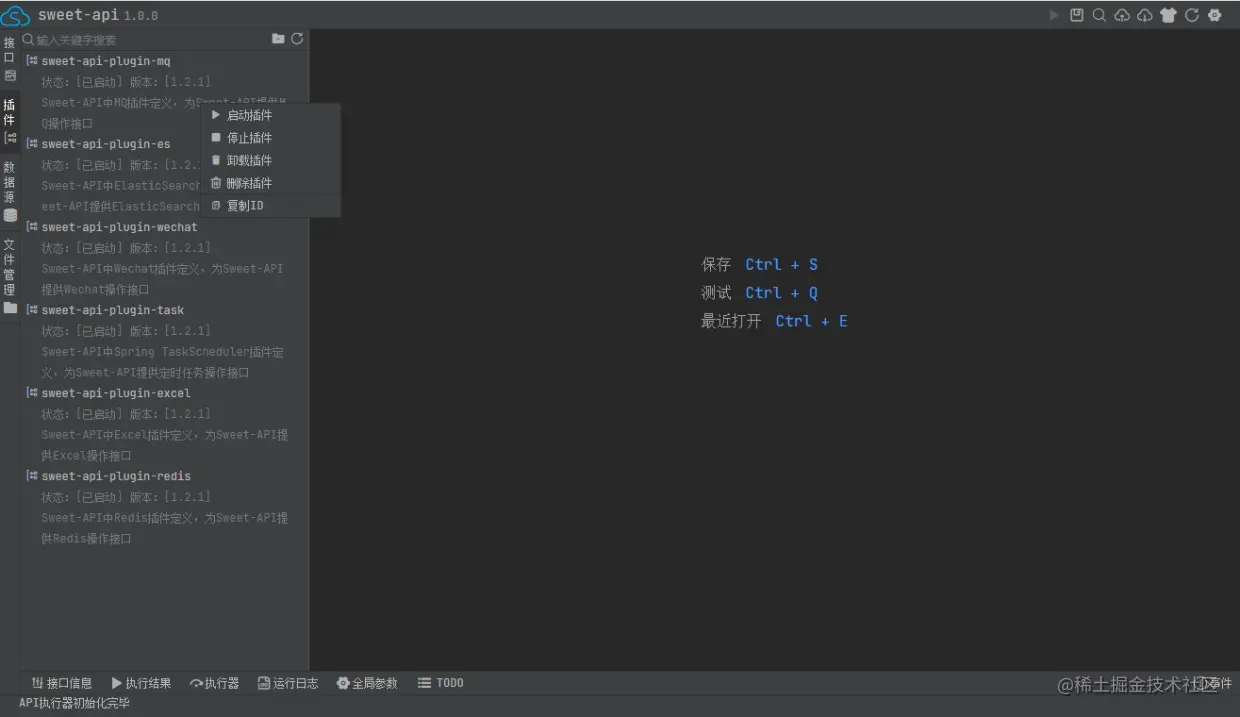Open the 接口 sidebar tab
This screenshot has height=717, width=1240.
coord(10,59)
